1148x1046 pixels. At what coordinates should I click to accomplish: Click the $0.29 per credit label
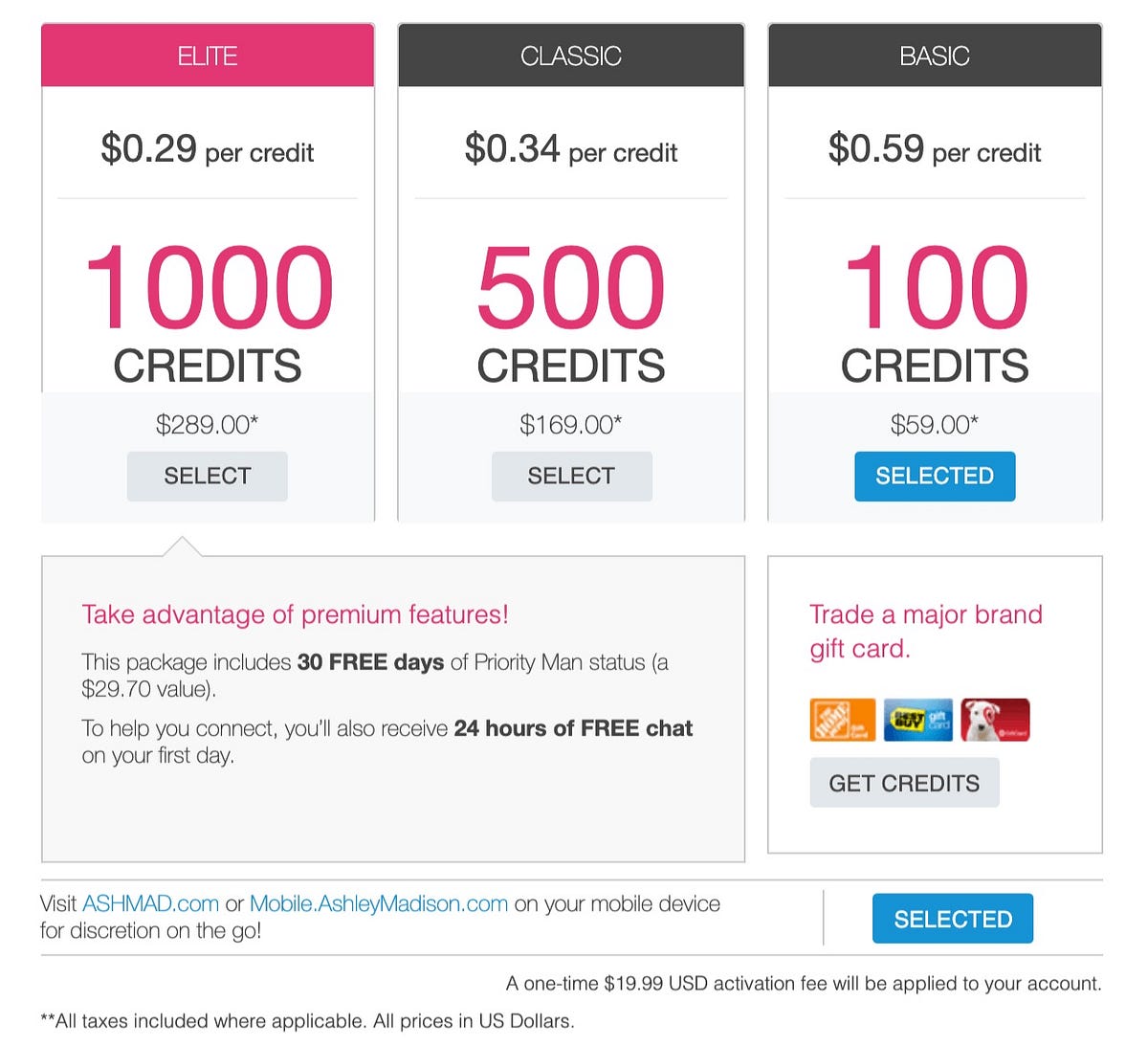(208, 149)
